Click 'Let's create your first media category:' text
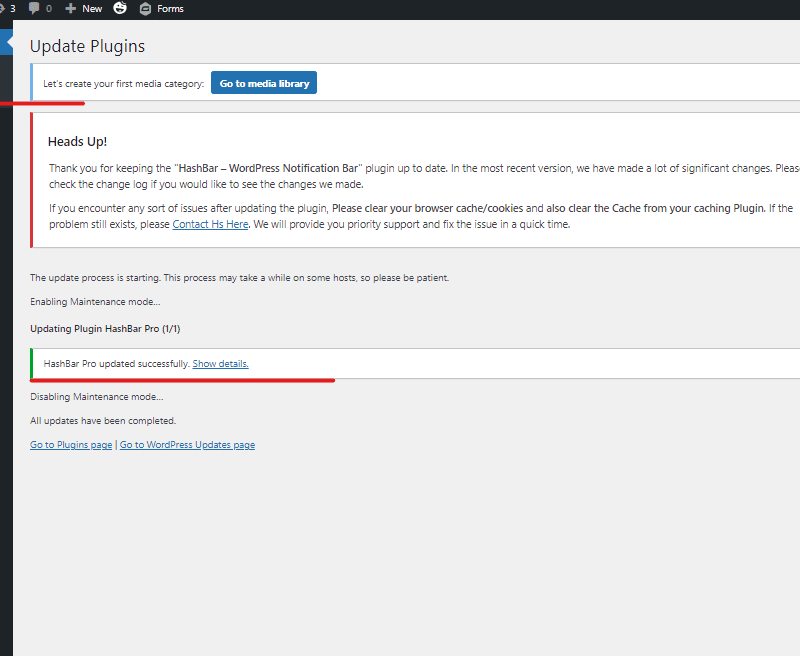 pyautogui.click(x=123, y=84)
